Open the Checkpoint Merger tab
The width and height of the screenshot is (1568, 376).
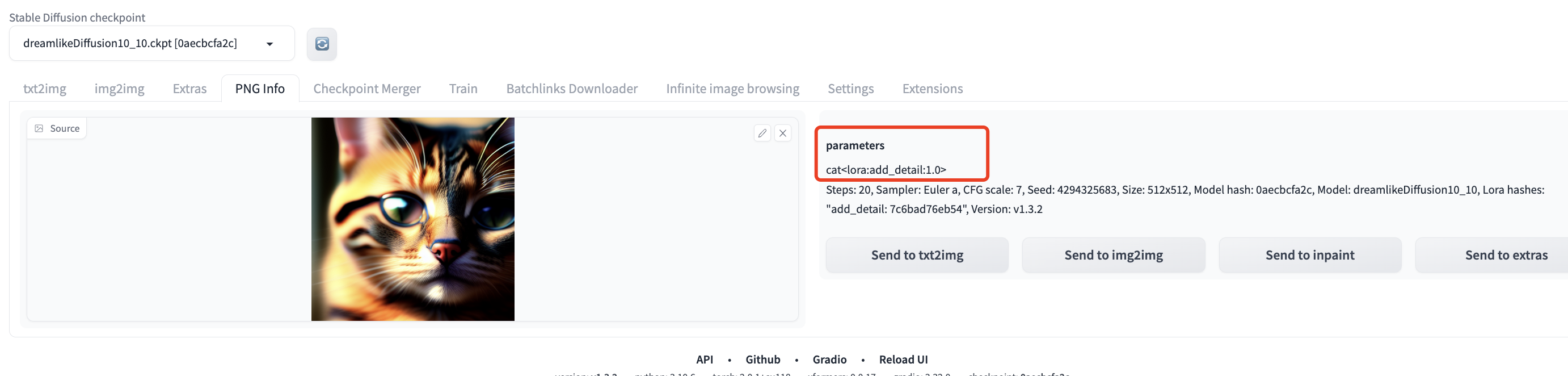coord(366,89)
